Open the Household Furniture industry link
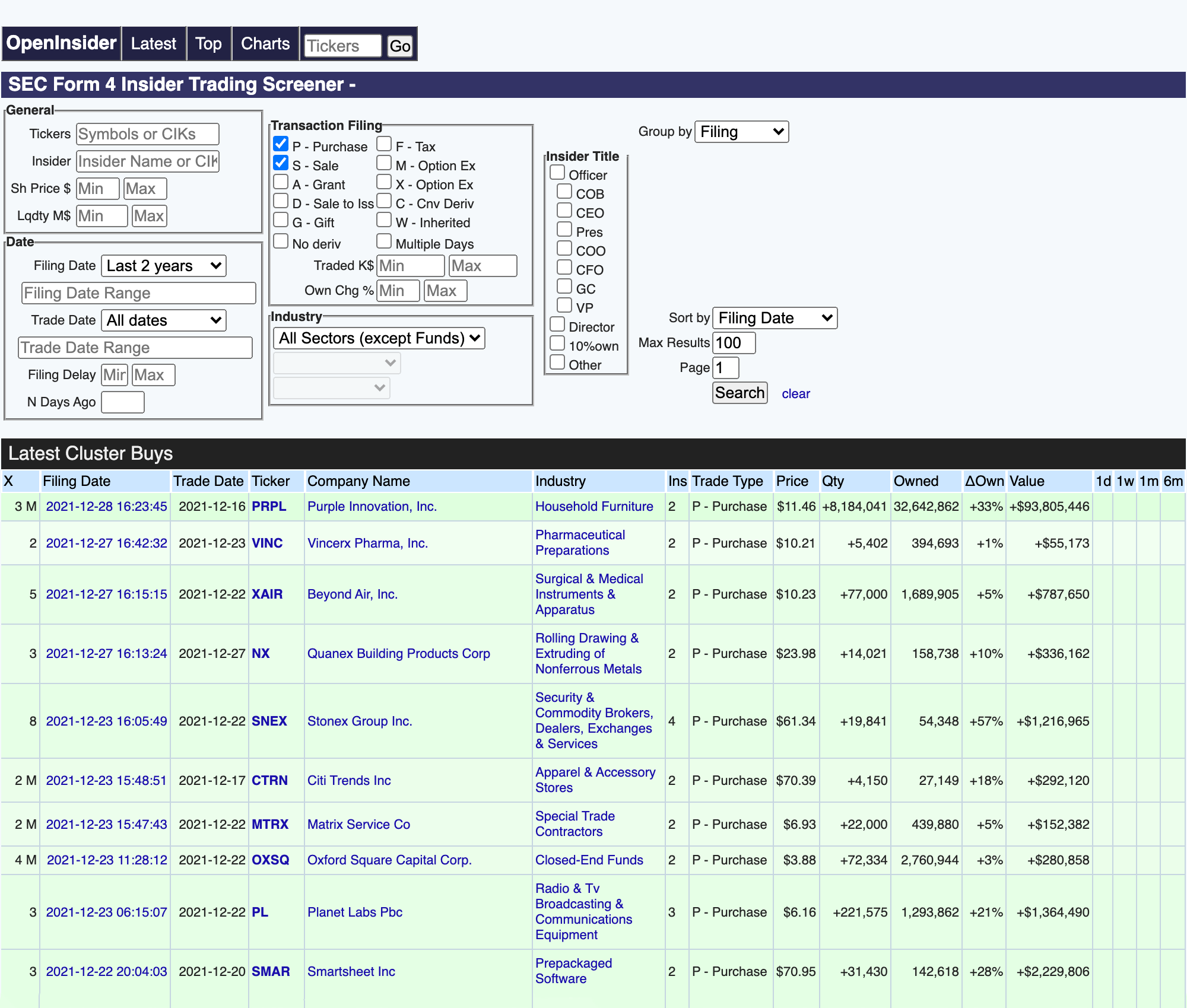 [594, 507]
